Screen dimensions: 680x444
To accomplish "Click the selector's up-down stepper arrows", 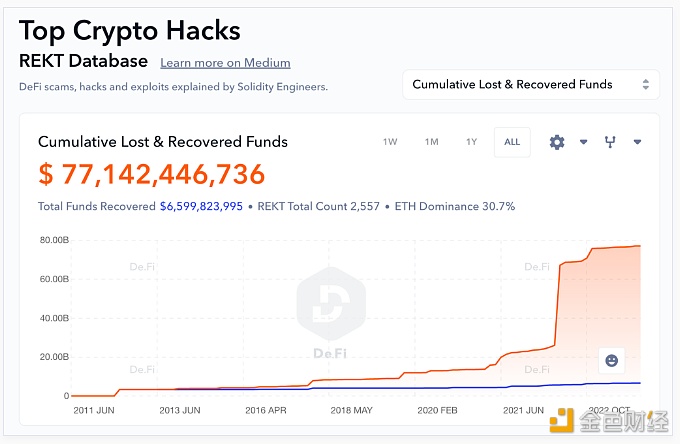I will coord(646,85).
